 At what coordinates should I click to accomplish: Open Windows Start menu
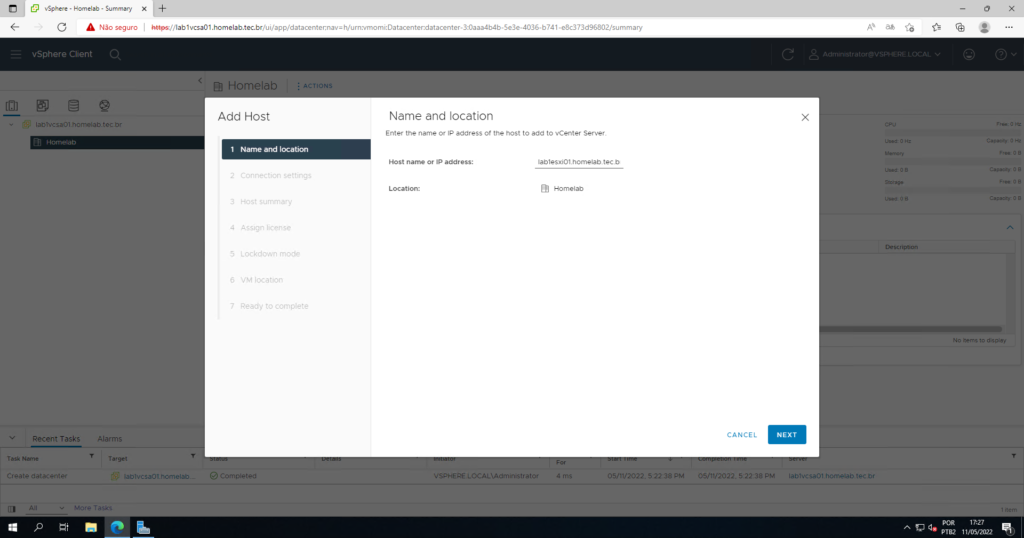point(12,528)
